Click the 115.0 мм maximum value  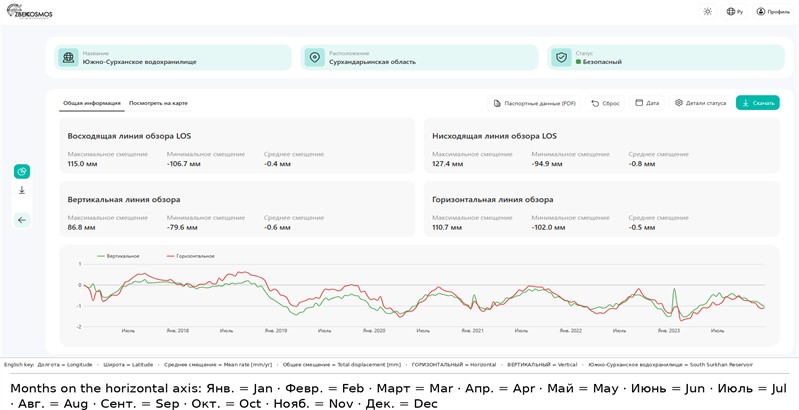pos(82,164)
